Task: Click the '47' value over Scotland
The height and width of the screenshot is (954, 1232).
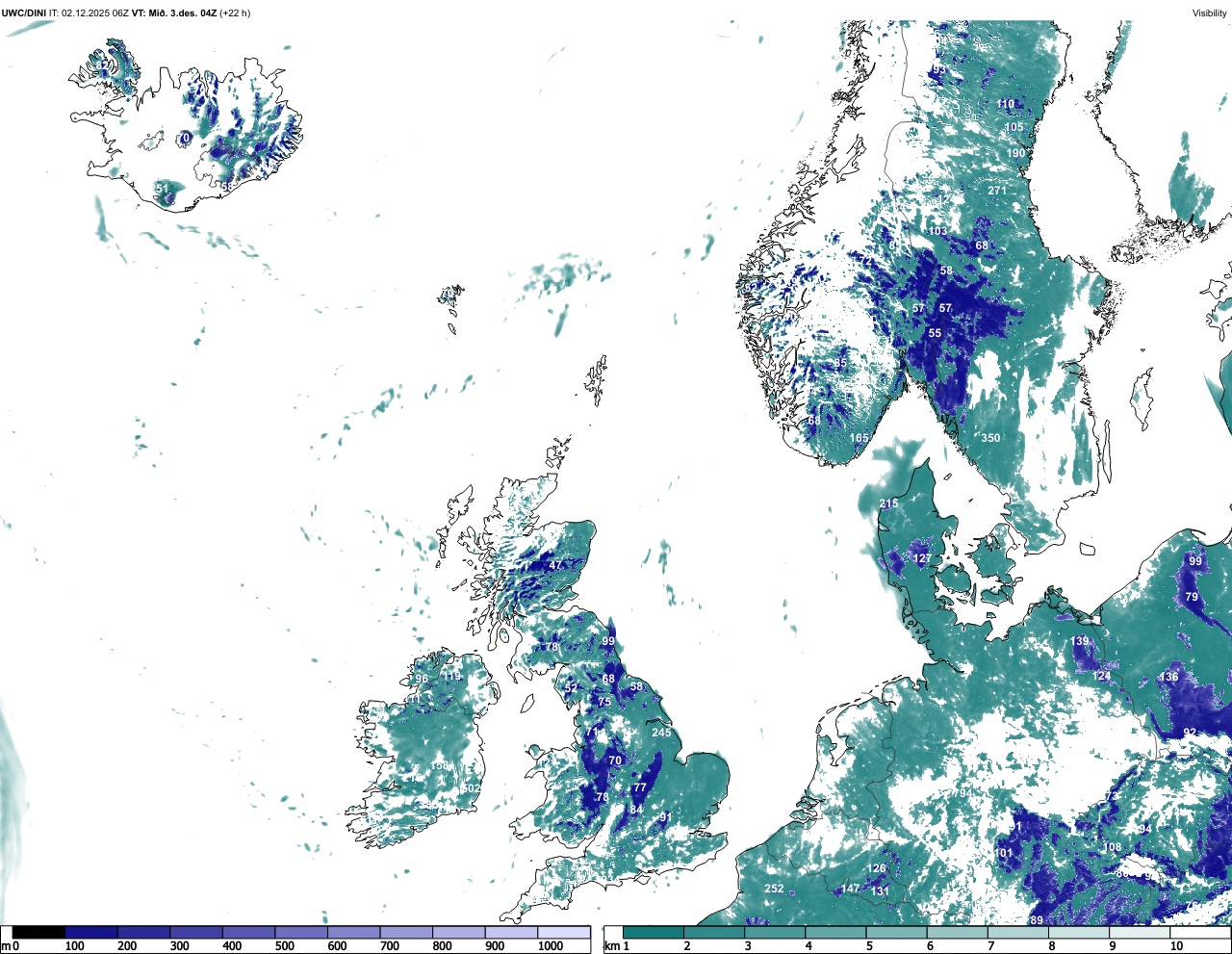Action: [x=555, y=565]
